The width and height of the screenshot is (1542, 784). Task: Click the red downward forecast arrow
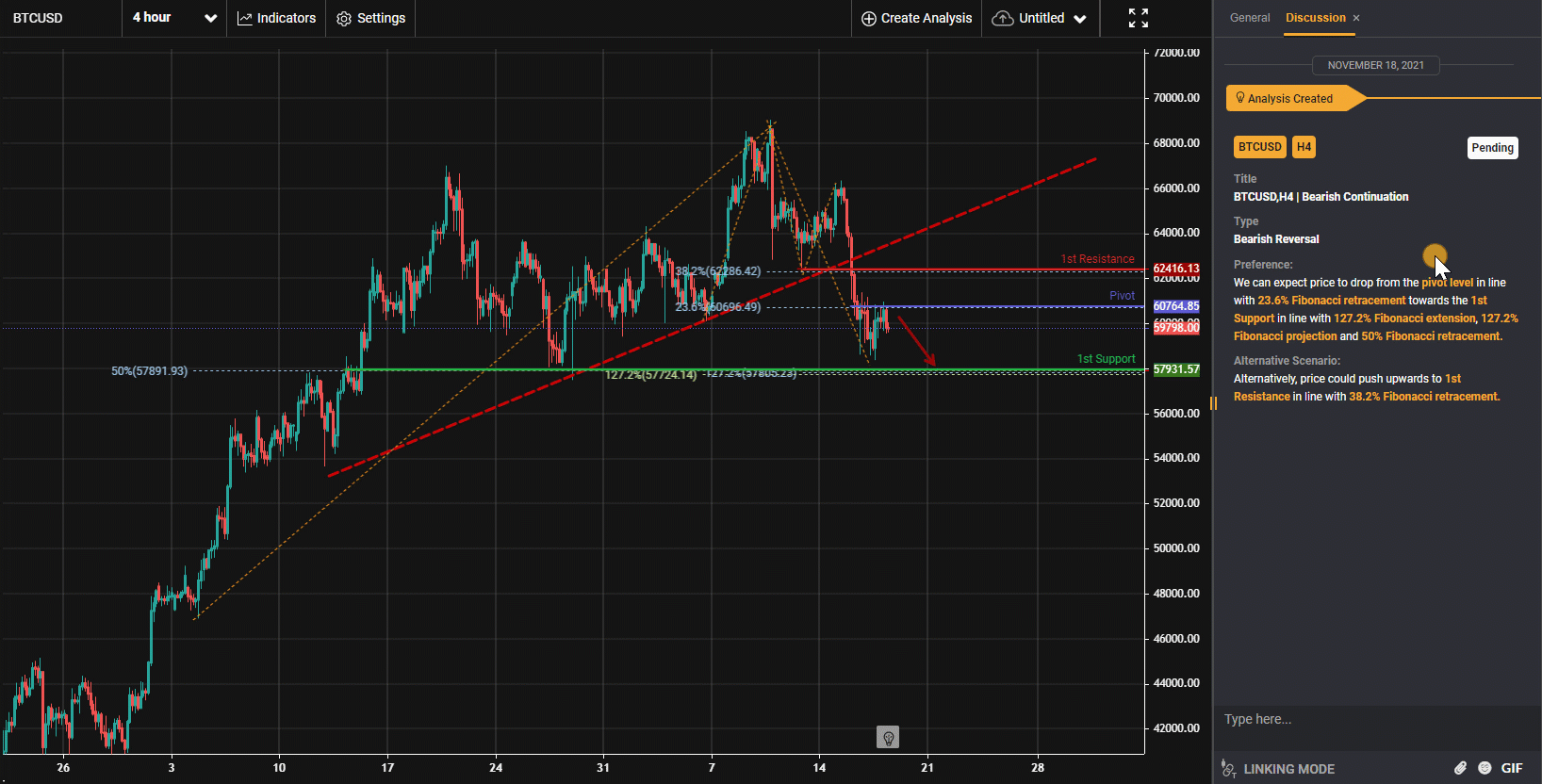(916, 341)
